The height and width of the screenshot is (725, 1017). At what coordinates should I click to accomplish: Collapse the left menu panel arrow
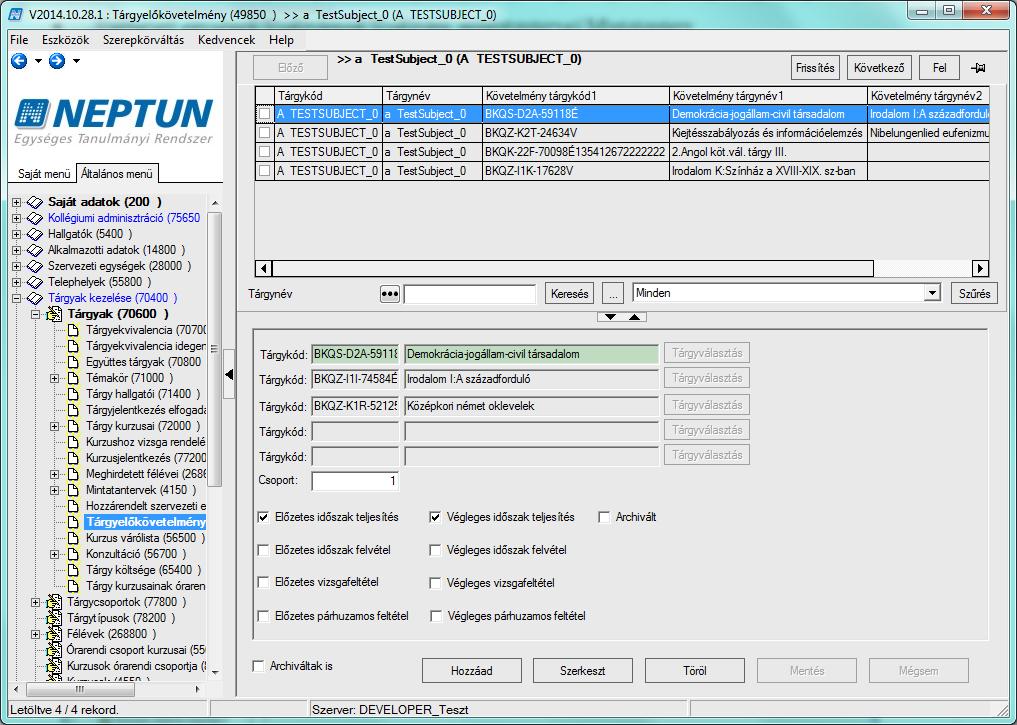pyautogui.click(x=229, y=374)
